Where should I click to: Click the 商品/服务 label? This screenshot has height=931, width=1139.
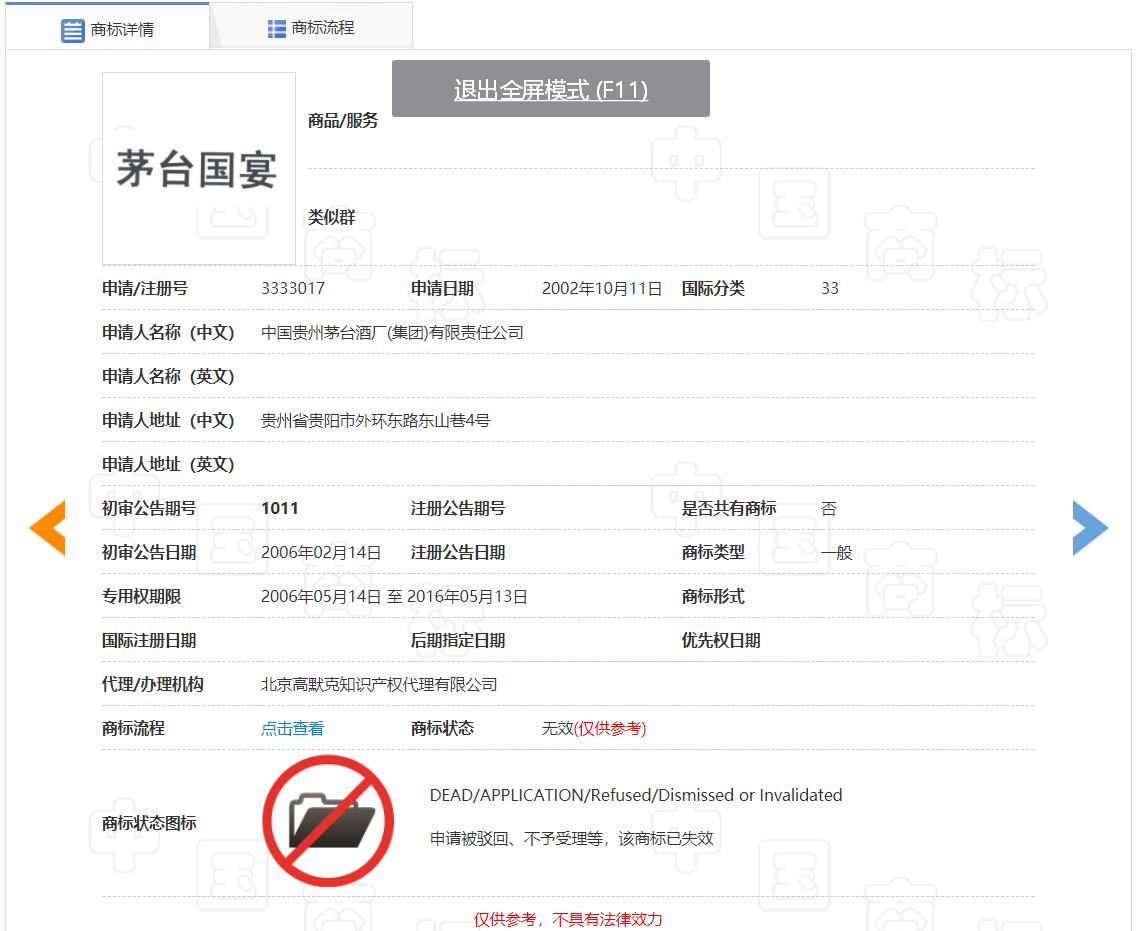pos(343,121)
